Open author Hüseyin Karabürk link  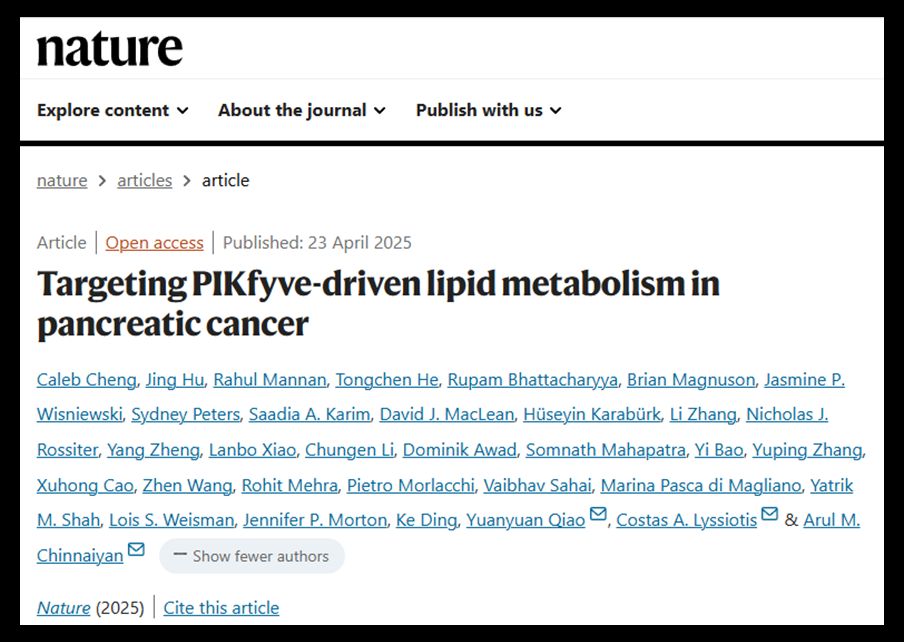pyautogui.click(x=592, y=414)
